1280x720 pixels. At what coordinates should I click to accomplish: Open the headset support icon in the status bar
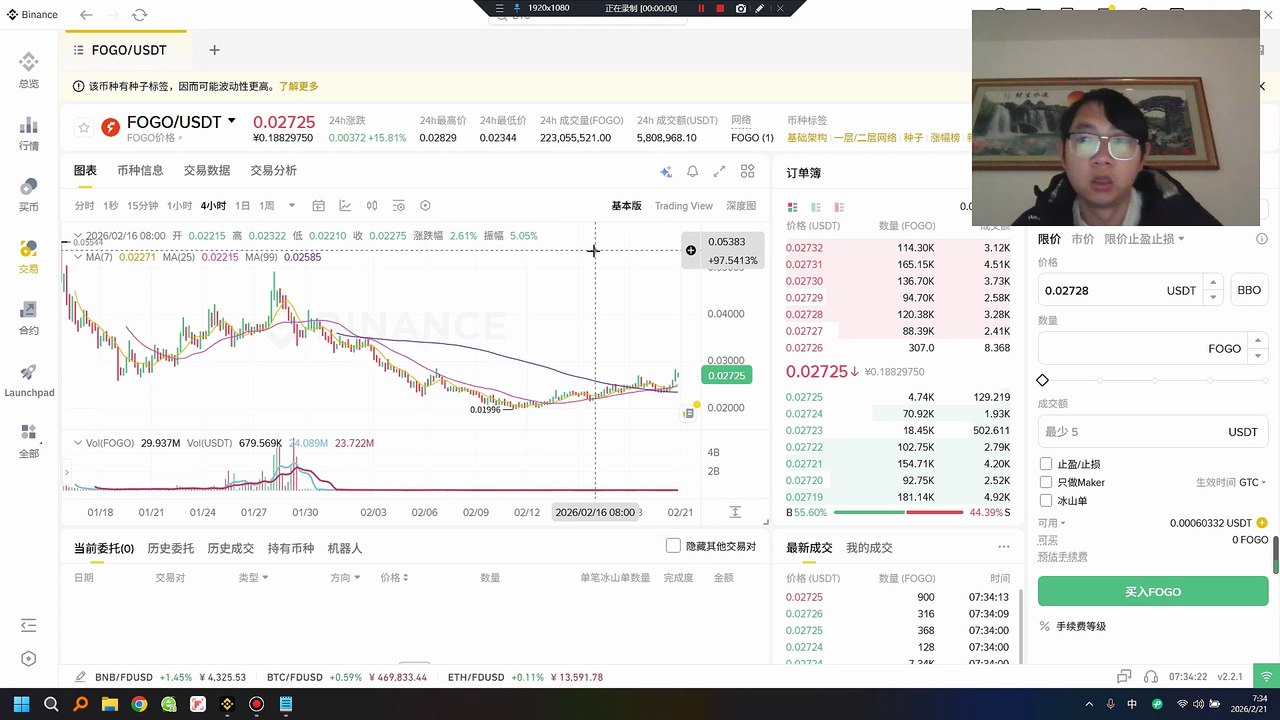1151,677
